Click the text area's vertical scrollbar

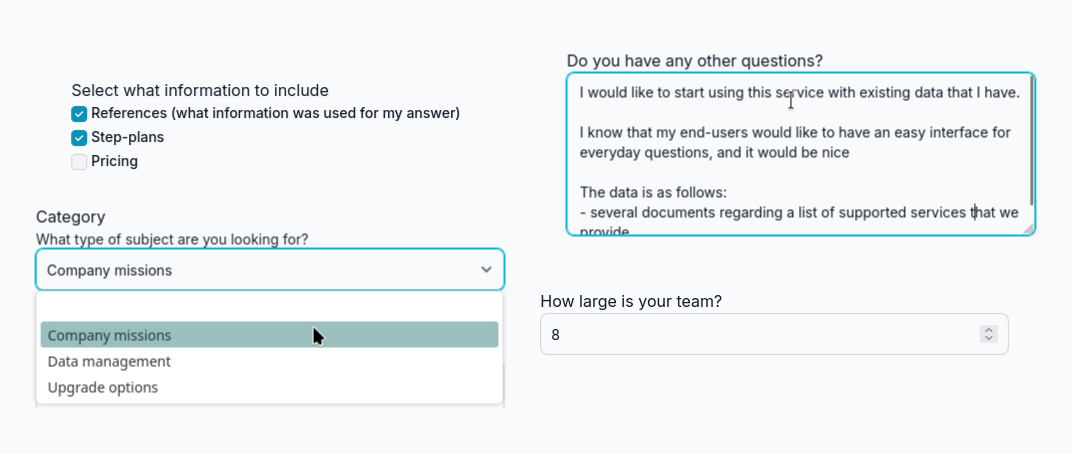pos(1030,140)
